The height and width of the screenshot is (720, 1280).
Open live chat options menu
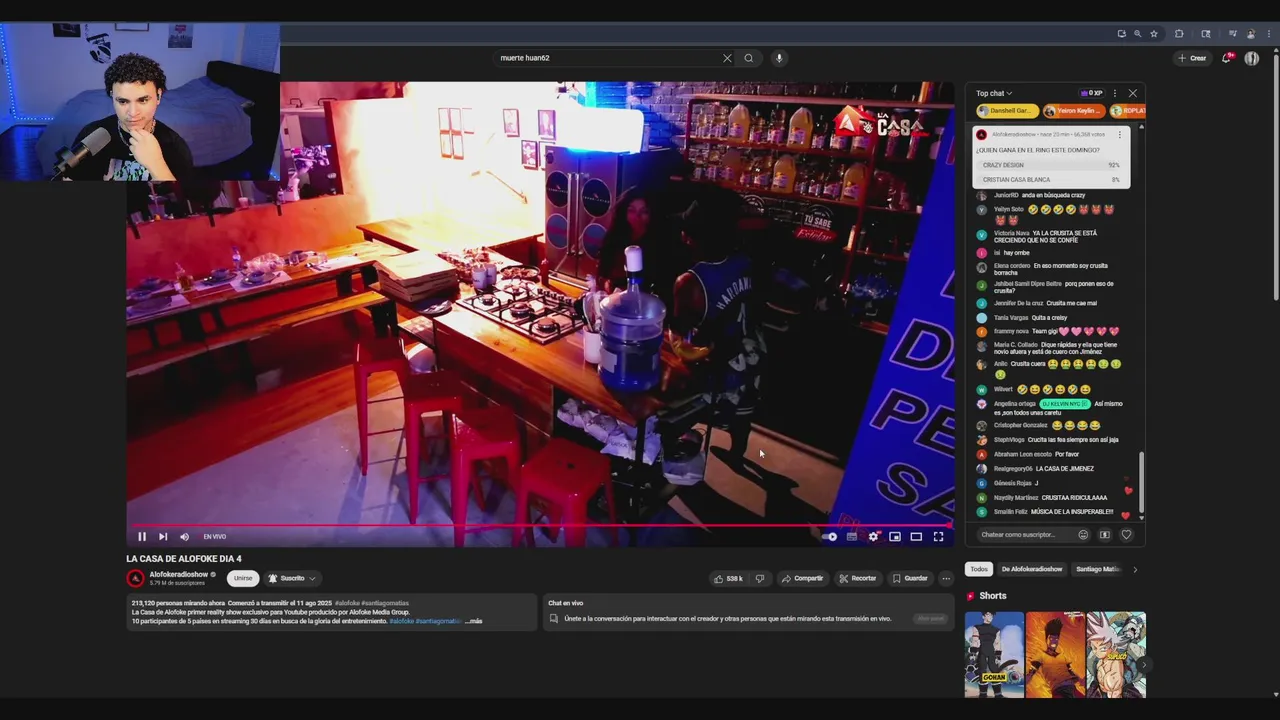1115,93
